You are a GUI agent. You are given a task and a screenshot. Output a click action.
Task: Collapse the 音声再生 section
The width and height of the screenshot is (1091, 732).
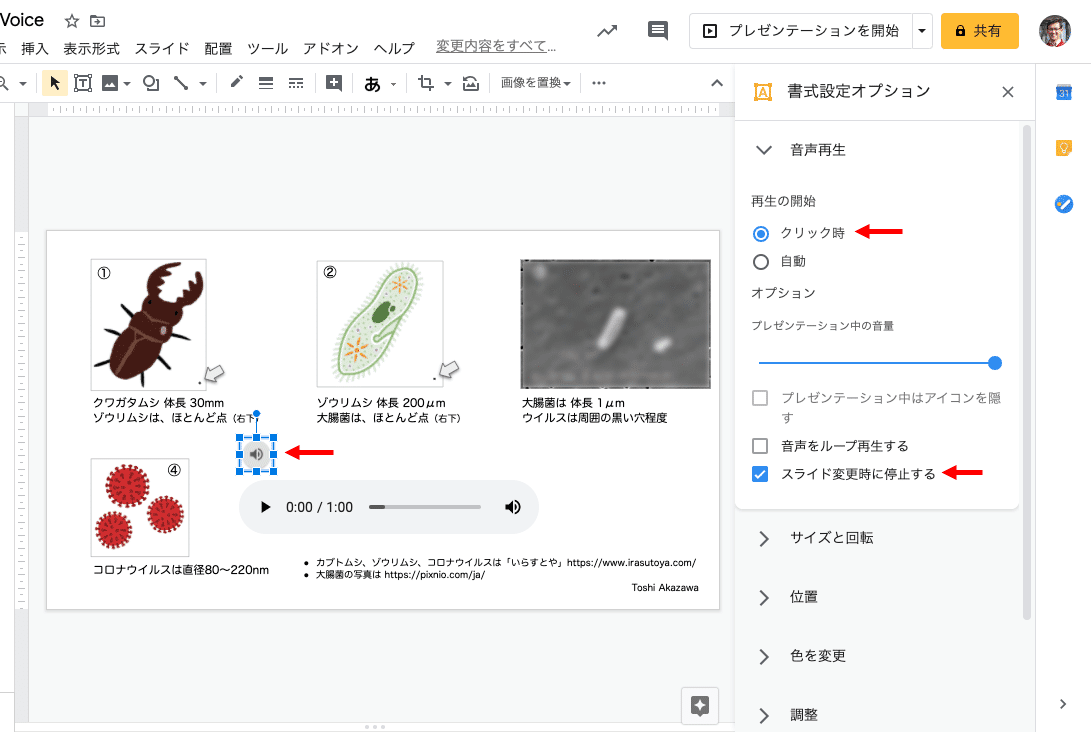coord(764,149)
